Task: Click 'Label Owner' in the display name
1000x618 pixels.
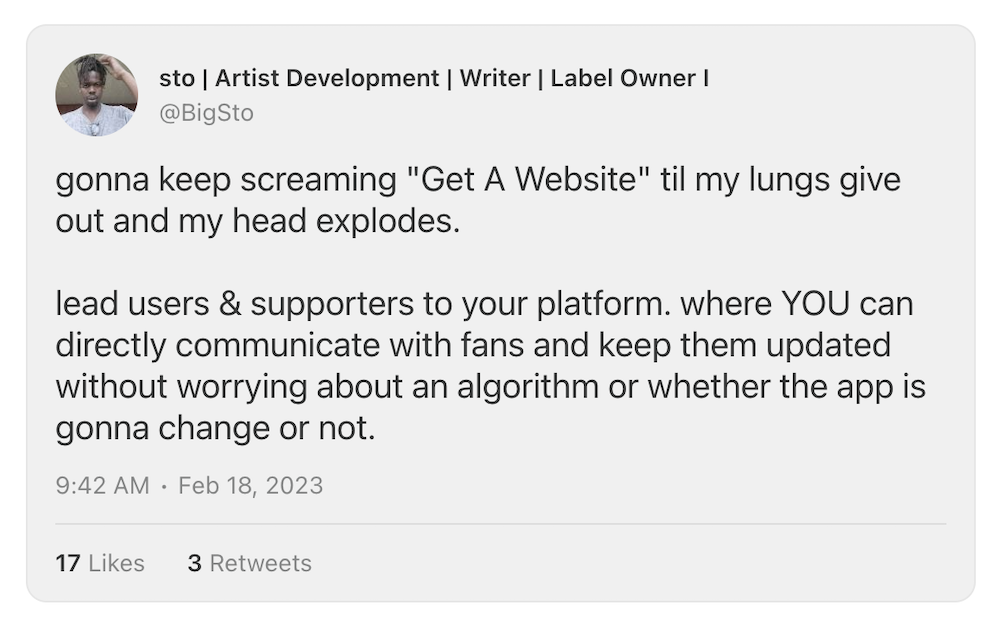Action: click(623, 79)
